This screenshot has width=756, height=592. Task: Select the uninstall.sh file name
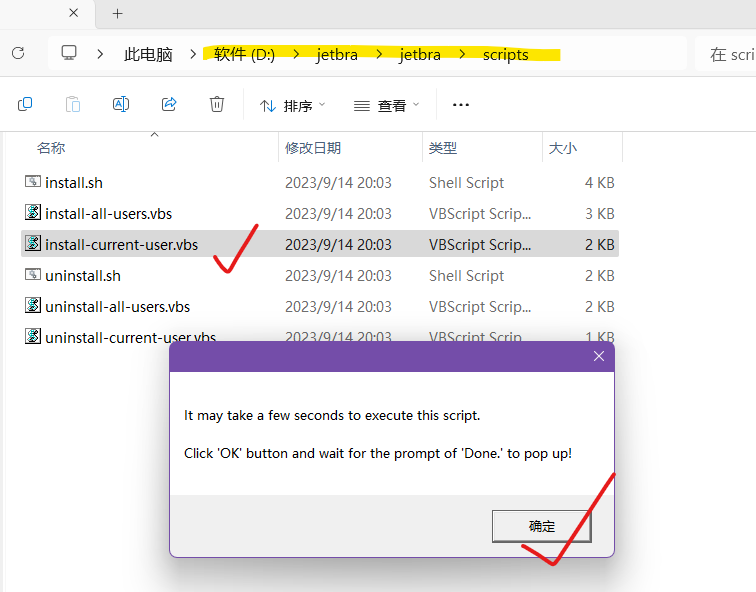click(x=83, y=276)
